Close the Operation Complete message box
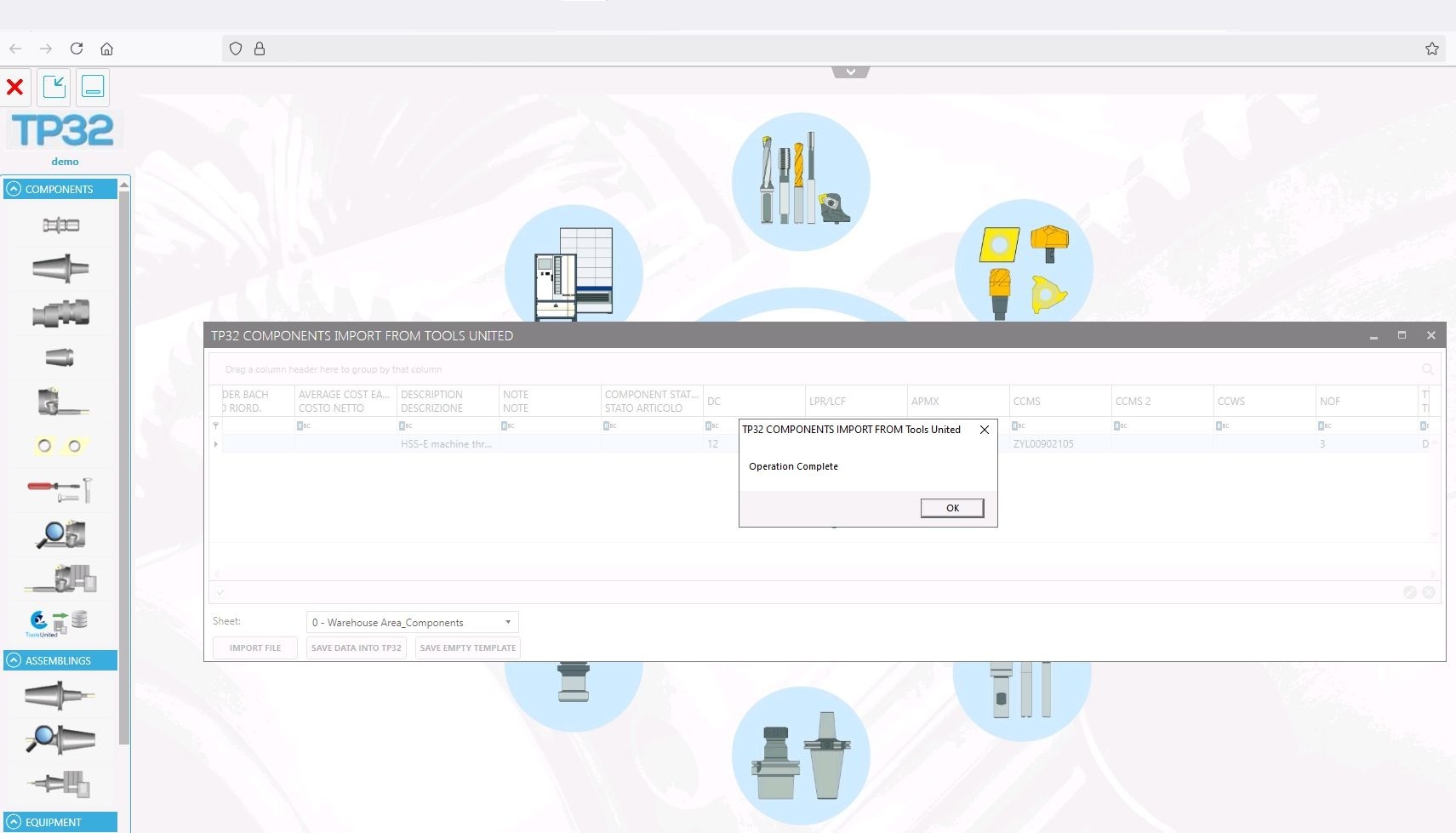This screenshot has height=833, width=1456. click(x=985, y=430)
